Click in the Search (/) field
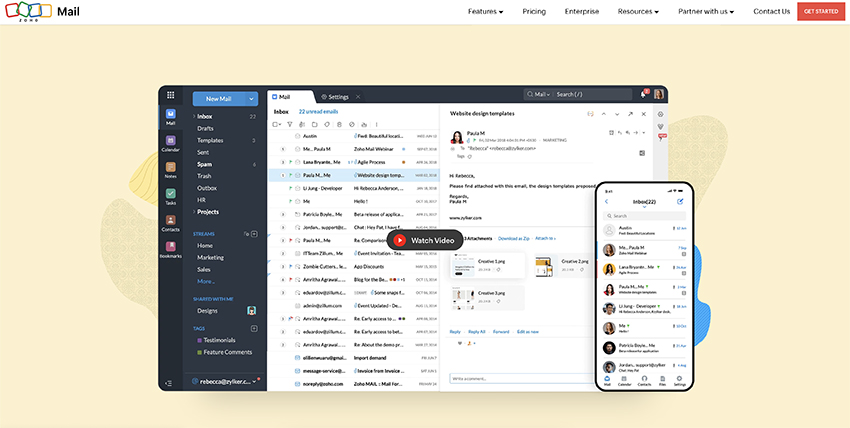The width and height of the screenshot is (850, 428). (x=593, y=94)
